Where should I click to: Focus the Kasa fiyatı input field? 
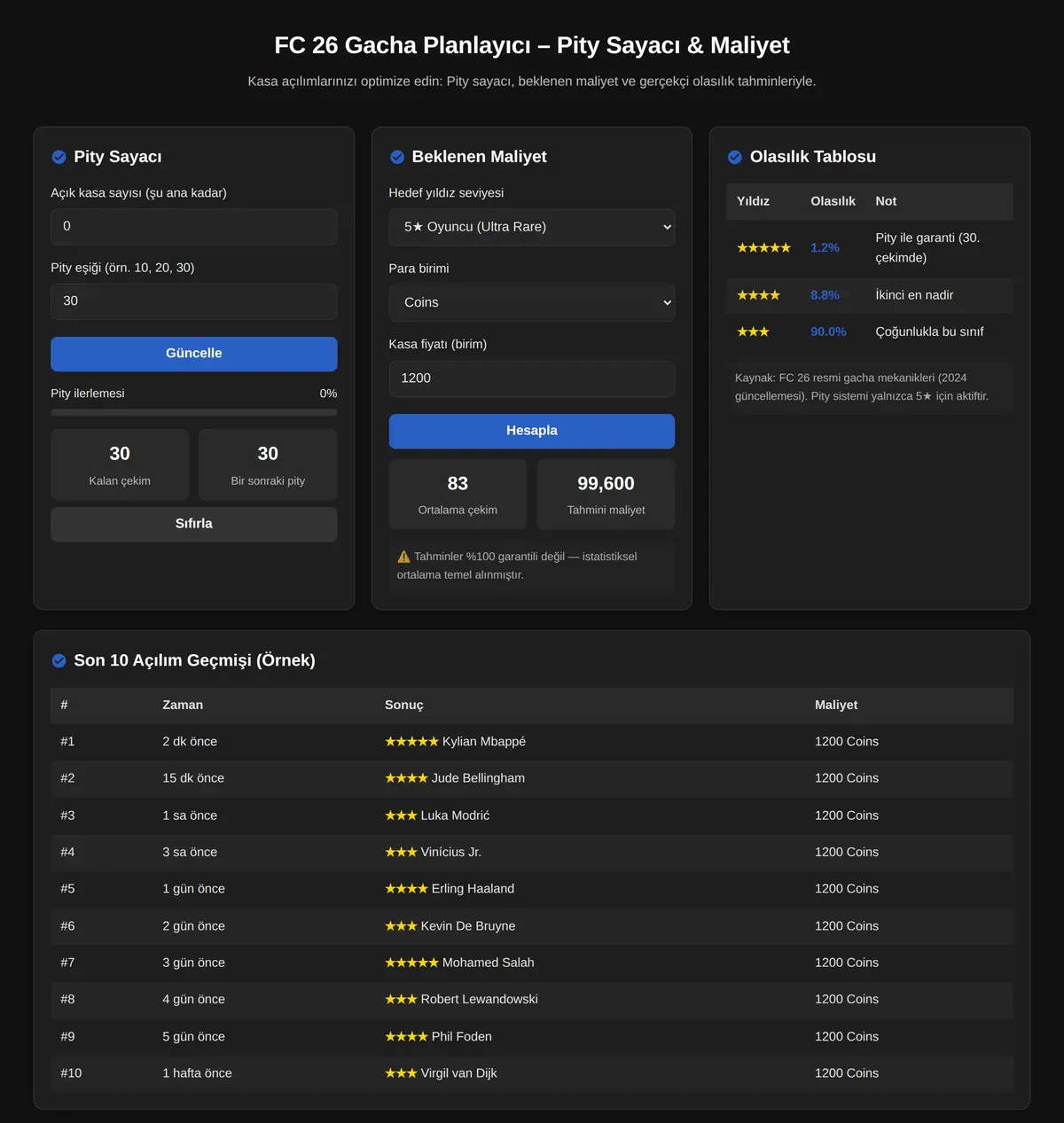click(532, 378)
